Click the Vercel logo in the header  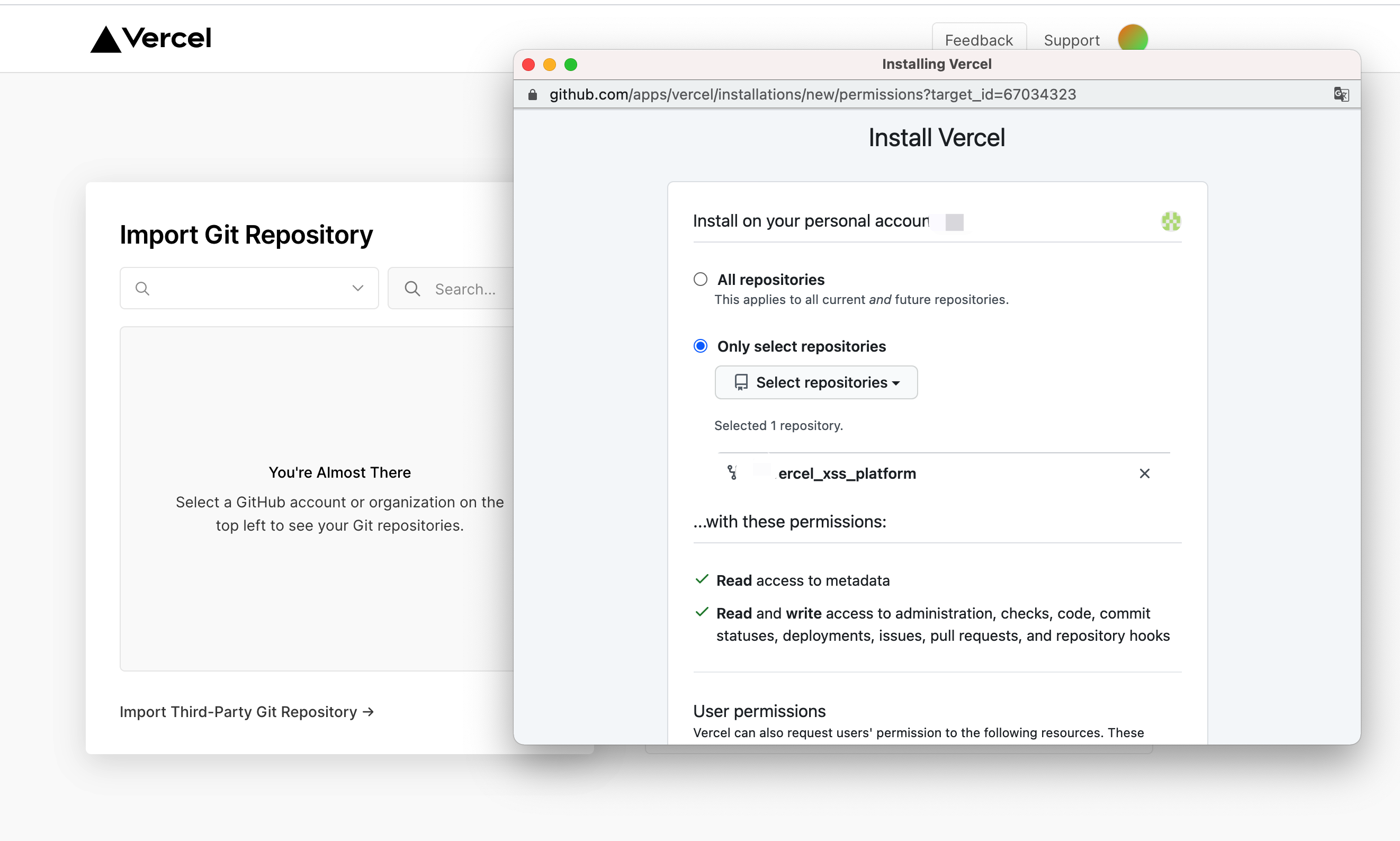(x=150, y=39)
